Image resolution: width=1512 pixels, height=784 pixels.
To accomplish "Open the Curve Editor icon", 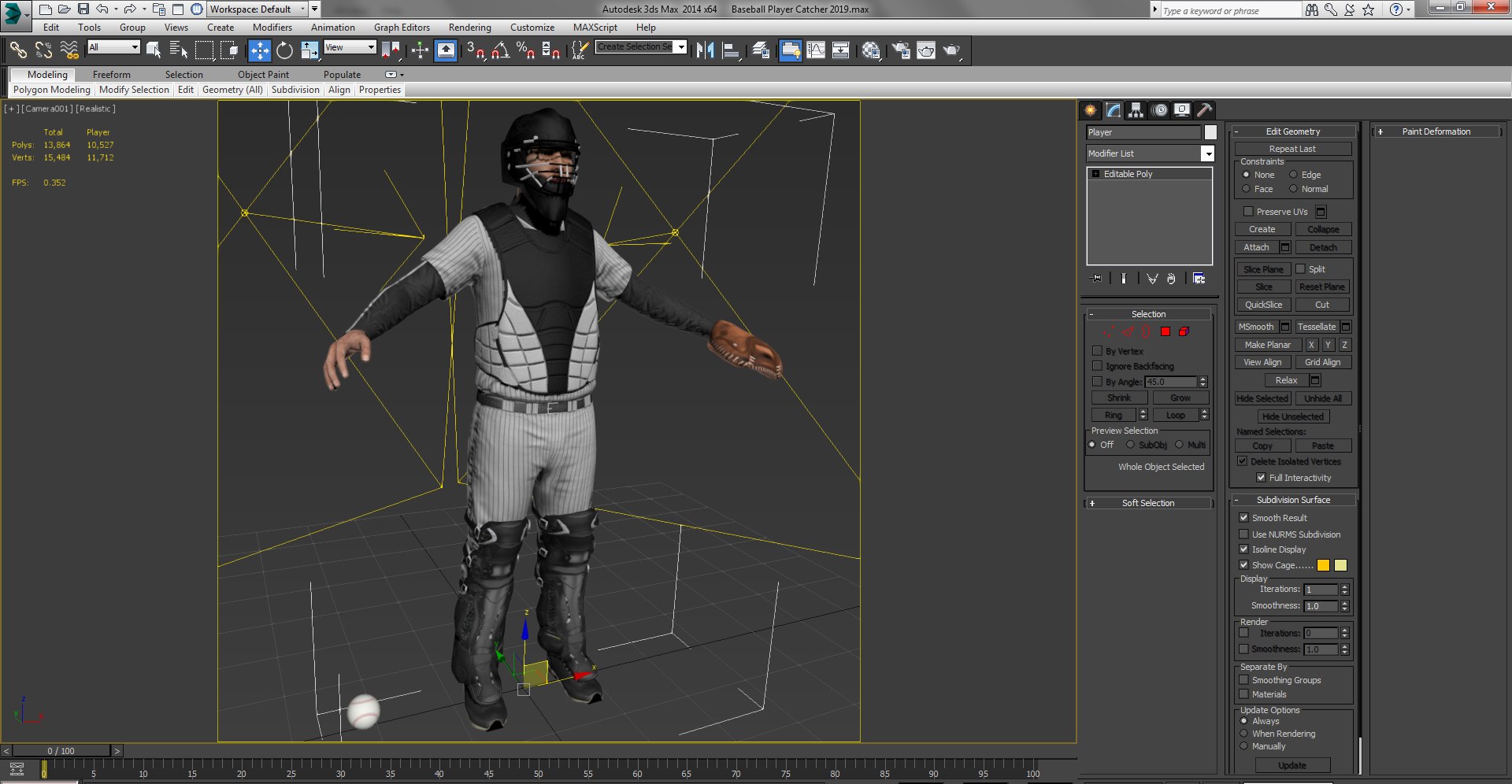I will pos(816,50).
